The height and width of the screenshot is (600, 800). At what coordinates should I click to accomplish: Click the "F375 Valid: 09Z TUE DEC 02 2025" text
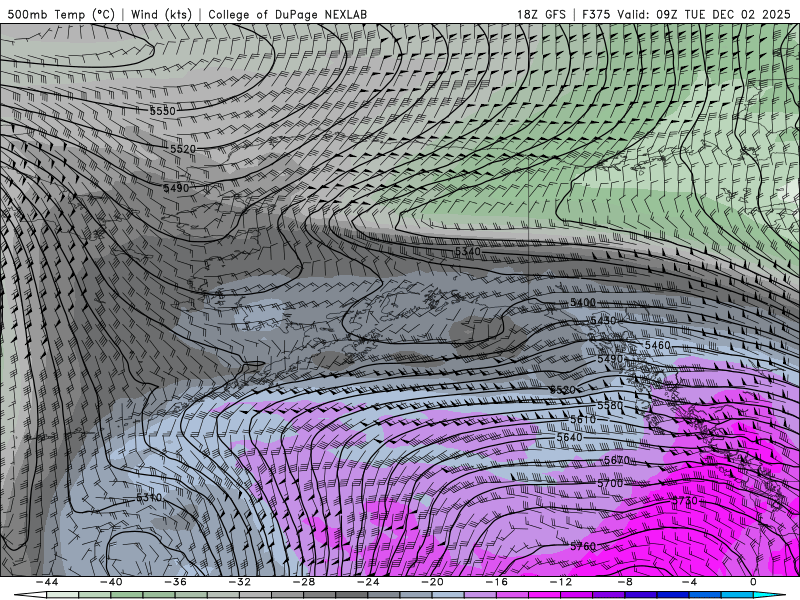coord(686,14)
